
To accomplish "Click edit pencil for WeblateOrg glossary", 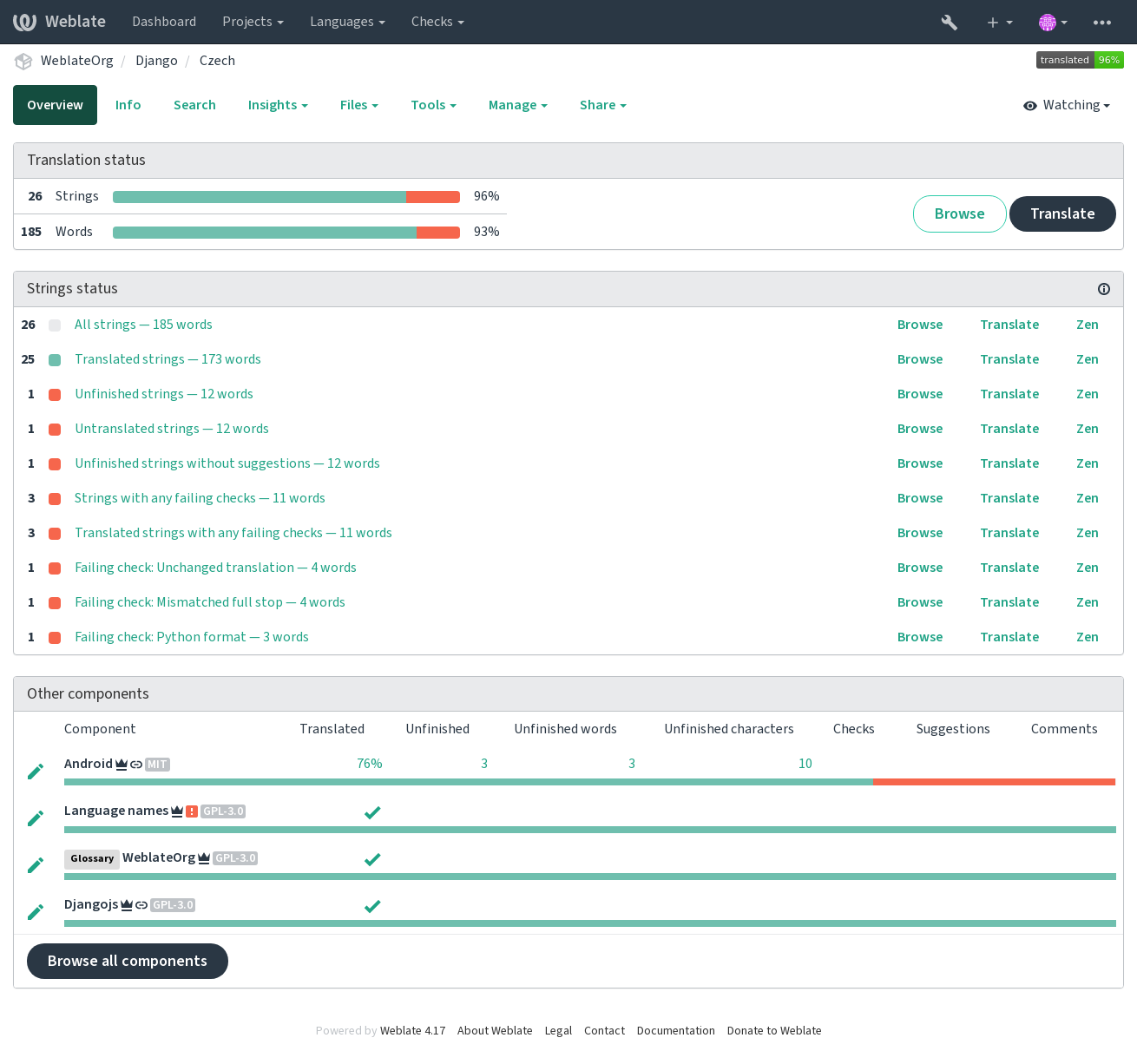I will (36, 865).
